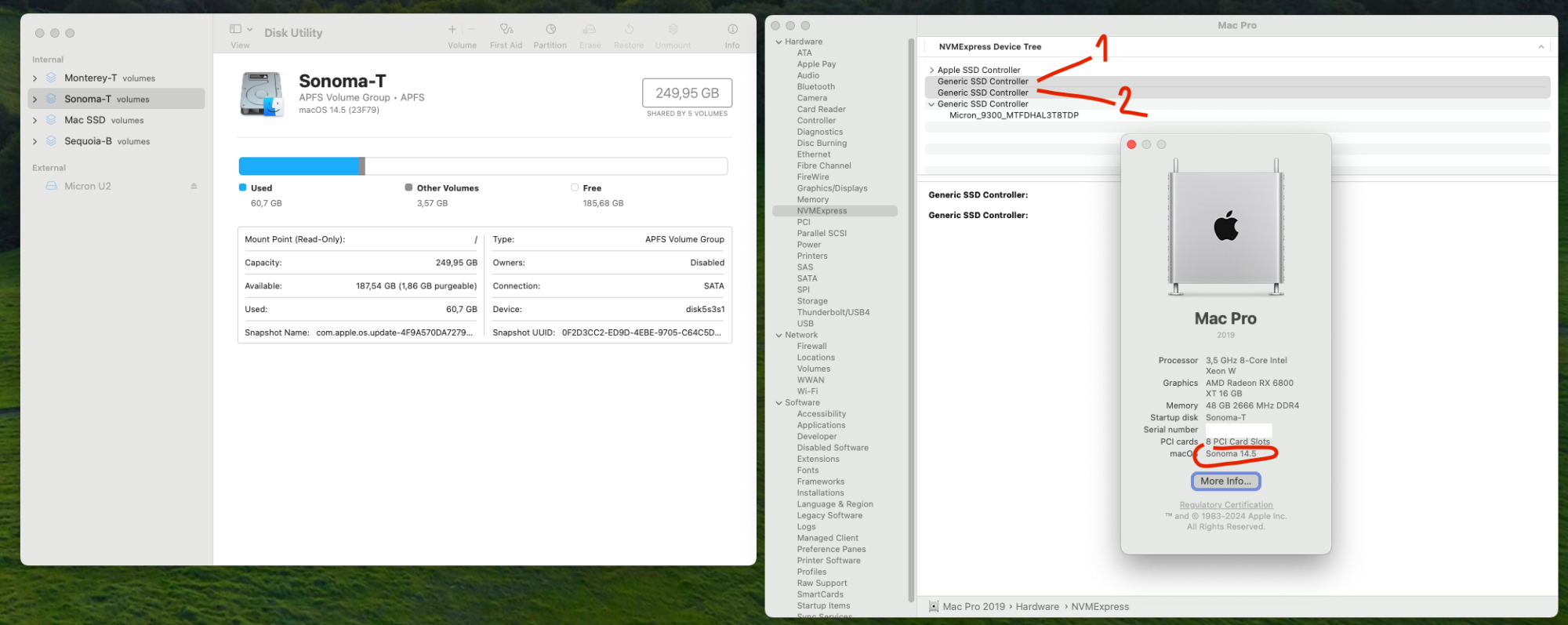Select Bluetooth in the Hardware list

(x=815, y=87)
